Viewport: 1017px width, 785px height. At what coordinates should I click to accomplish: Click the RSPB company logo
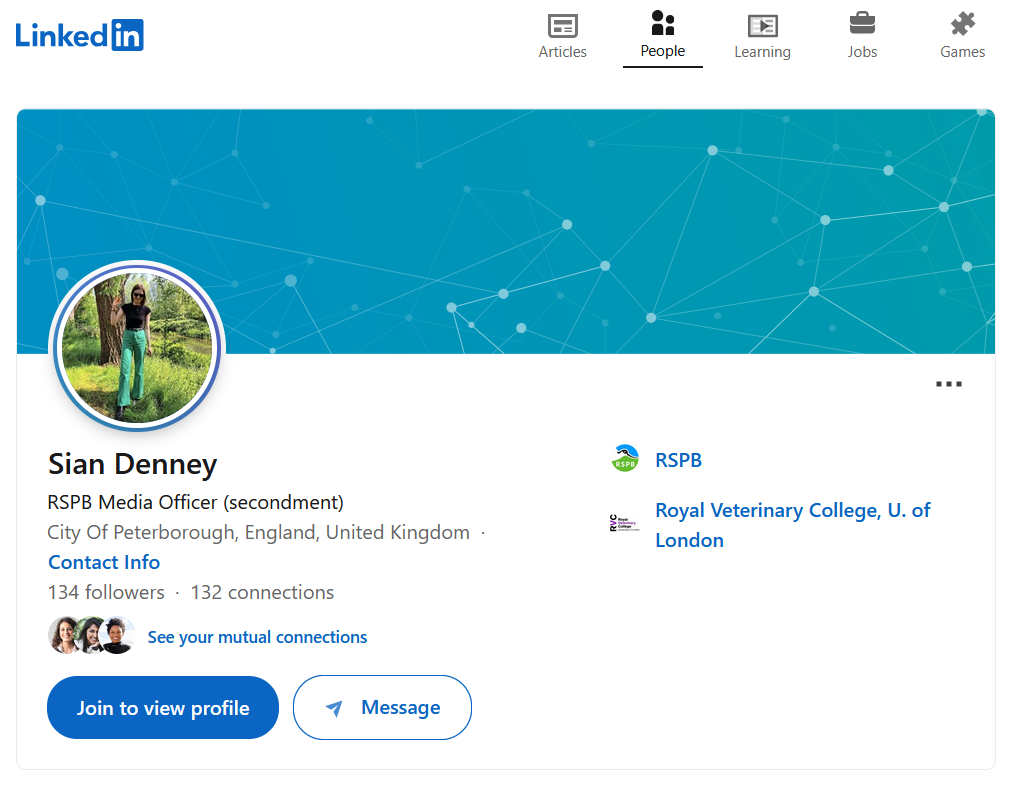625,459
